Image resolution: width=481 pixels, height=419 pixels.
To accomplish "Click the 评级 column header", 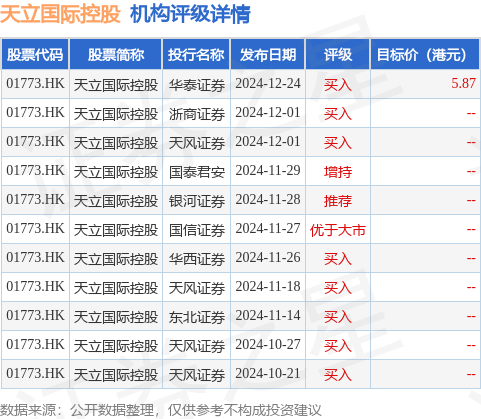I will coord(338,54).
